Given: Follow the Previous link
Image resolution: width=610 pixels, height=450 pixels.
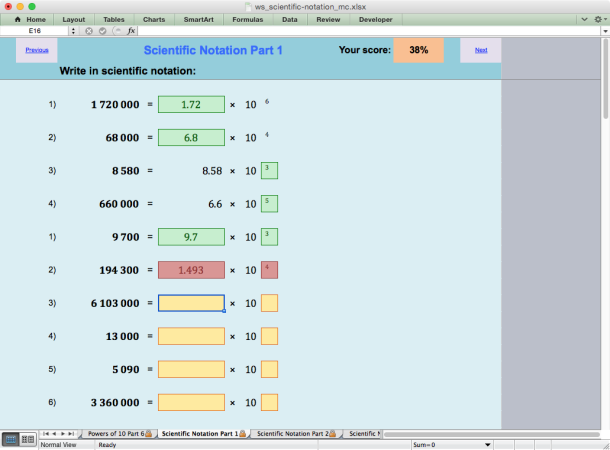Looking at the screenshot, I should 37,50.
